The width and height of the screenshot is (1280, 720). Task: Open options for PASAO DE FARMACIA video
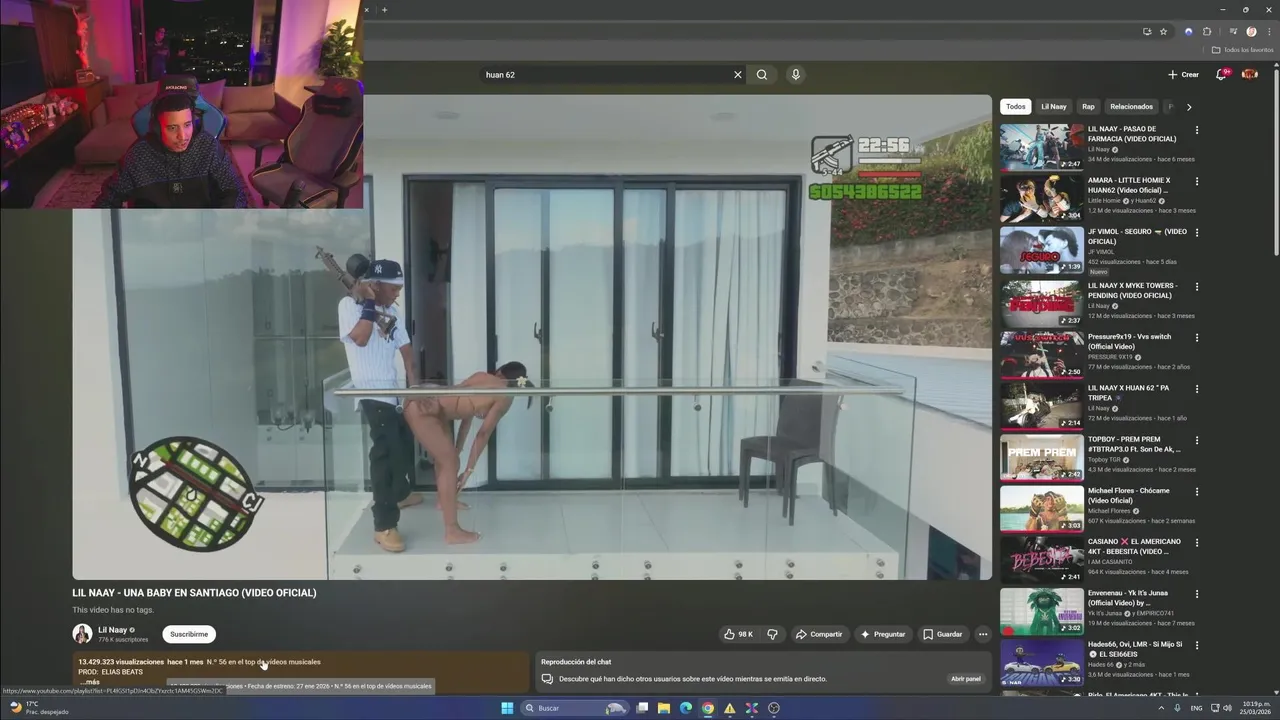click(x=1196, y=130)
